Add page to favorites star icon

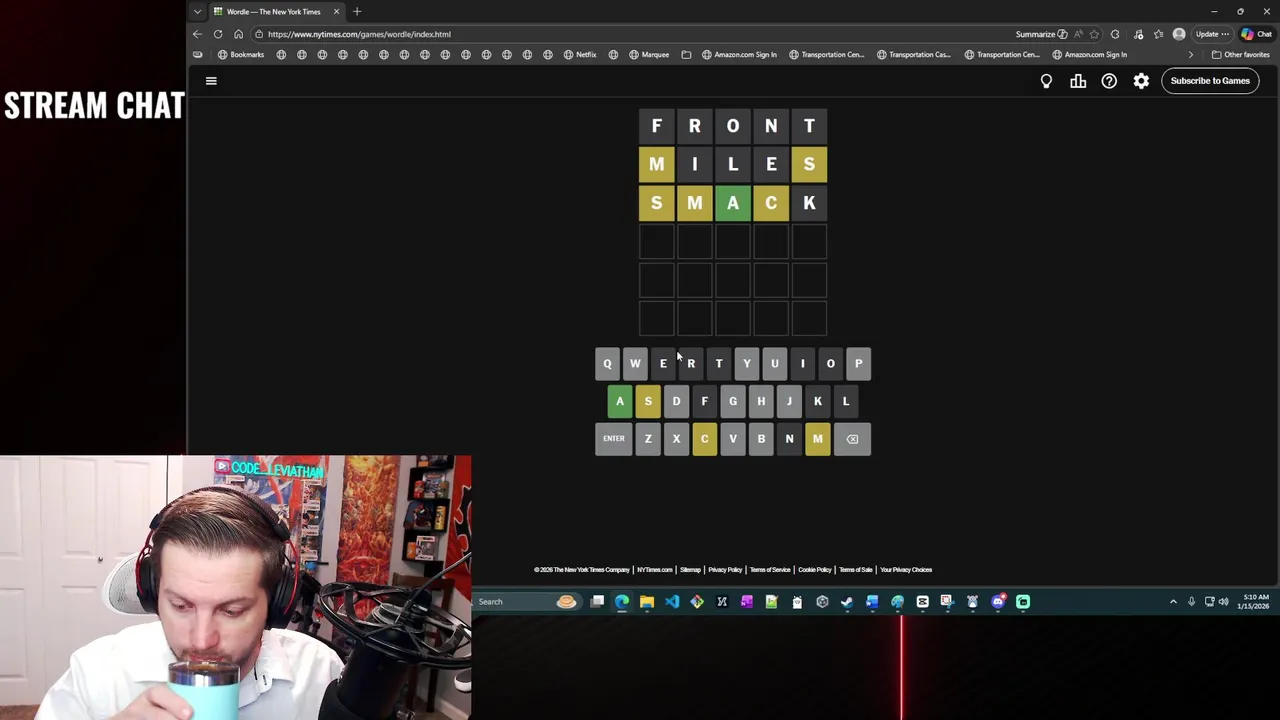tap(1094, 34)
